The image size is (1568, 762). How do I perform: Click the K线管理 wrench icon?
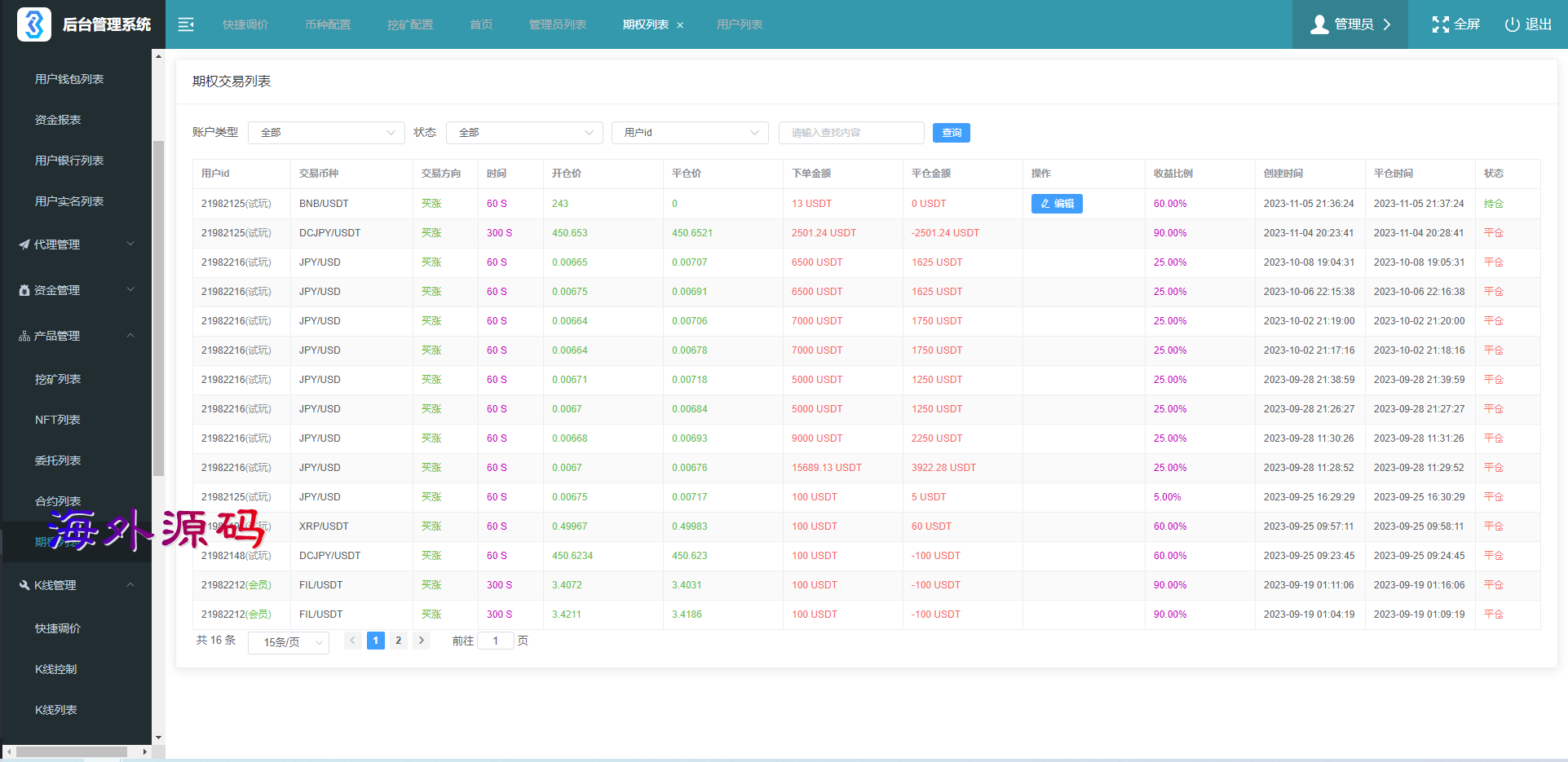pyautogui.click(x=24, y=585)
